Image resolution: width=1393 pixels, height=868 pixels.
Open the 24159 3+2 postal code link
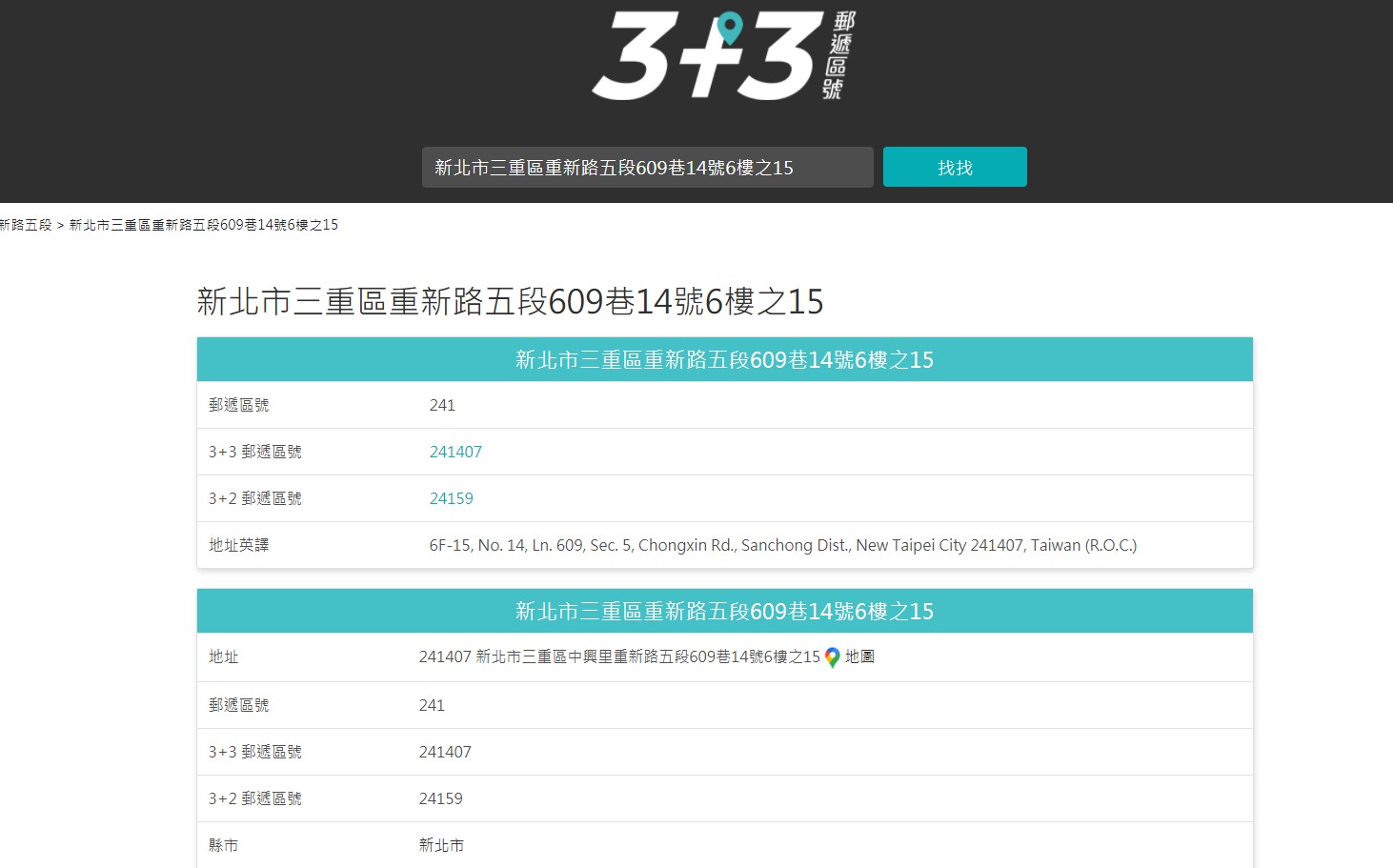(451, 498)
